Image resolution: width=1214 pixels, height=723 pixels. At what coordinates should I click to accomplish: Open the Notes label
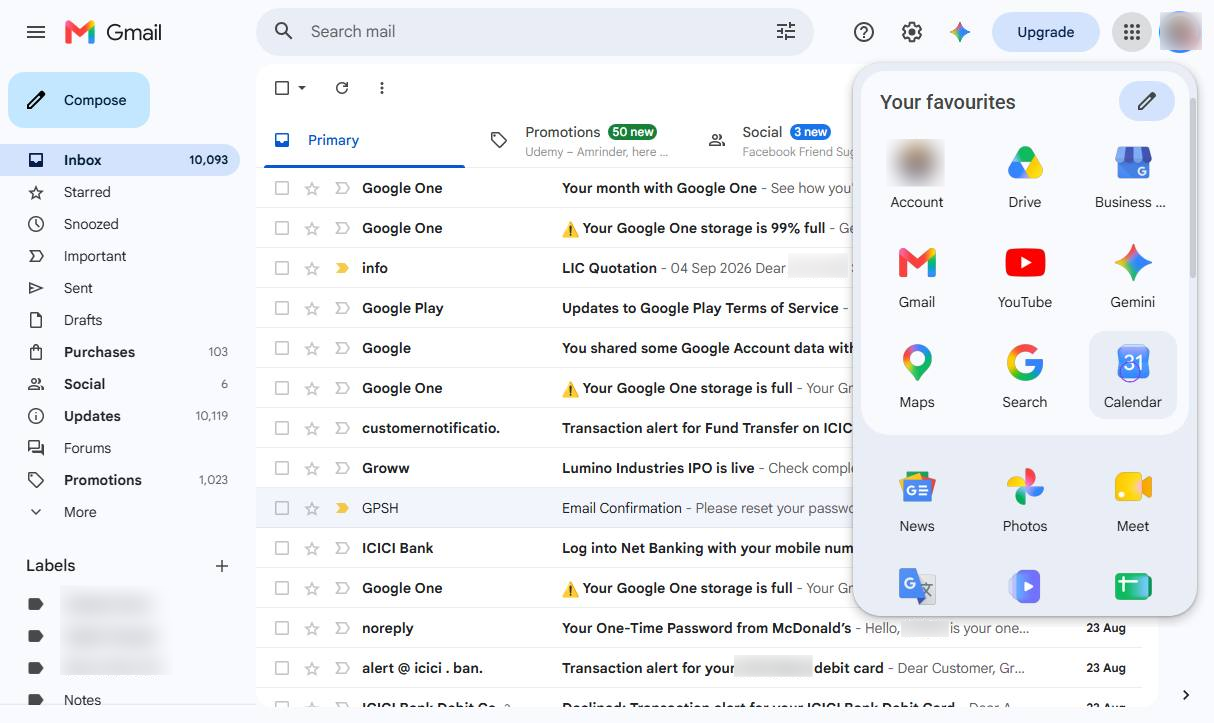click(82, 700)
